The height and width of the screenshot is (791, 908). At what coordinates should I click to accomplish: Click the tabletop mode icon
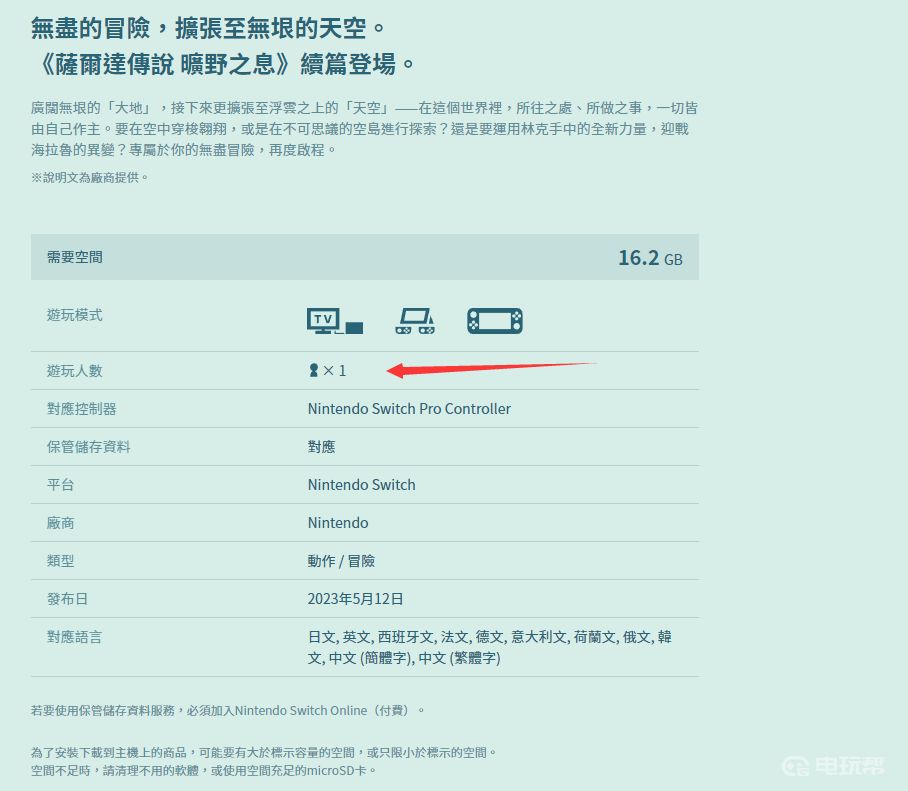click(x=414, y=320)
